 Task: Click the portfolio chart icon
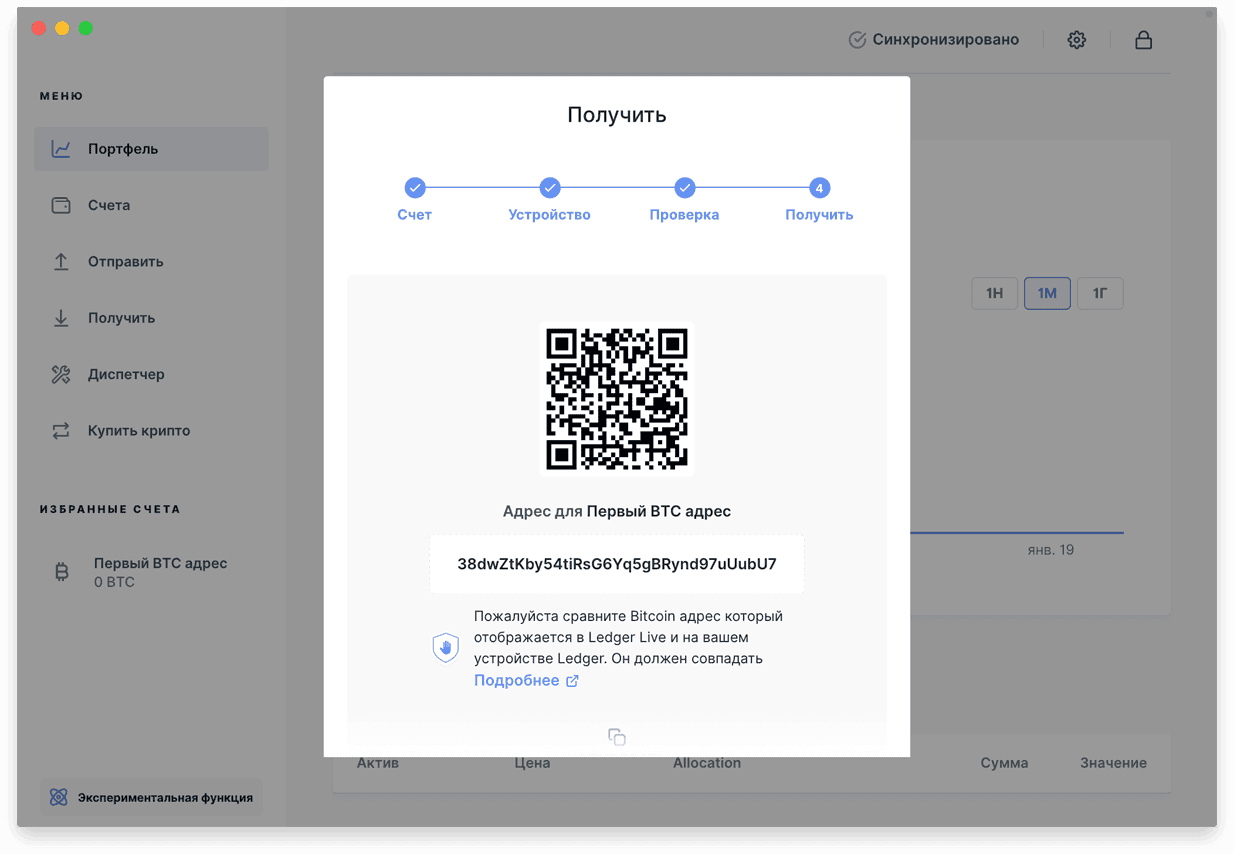[x=61, y=149]
